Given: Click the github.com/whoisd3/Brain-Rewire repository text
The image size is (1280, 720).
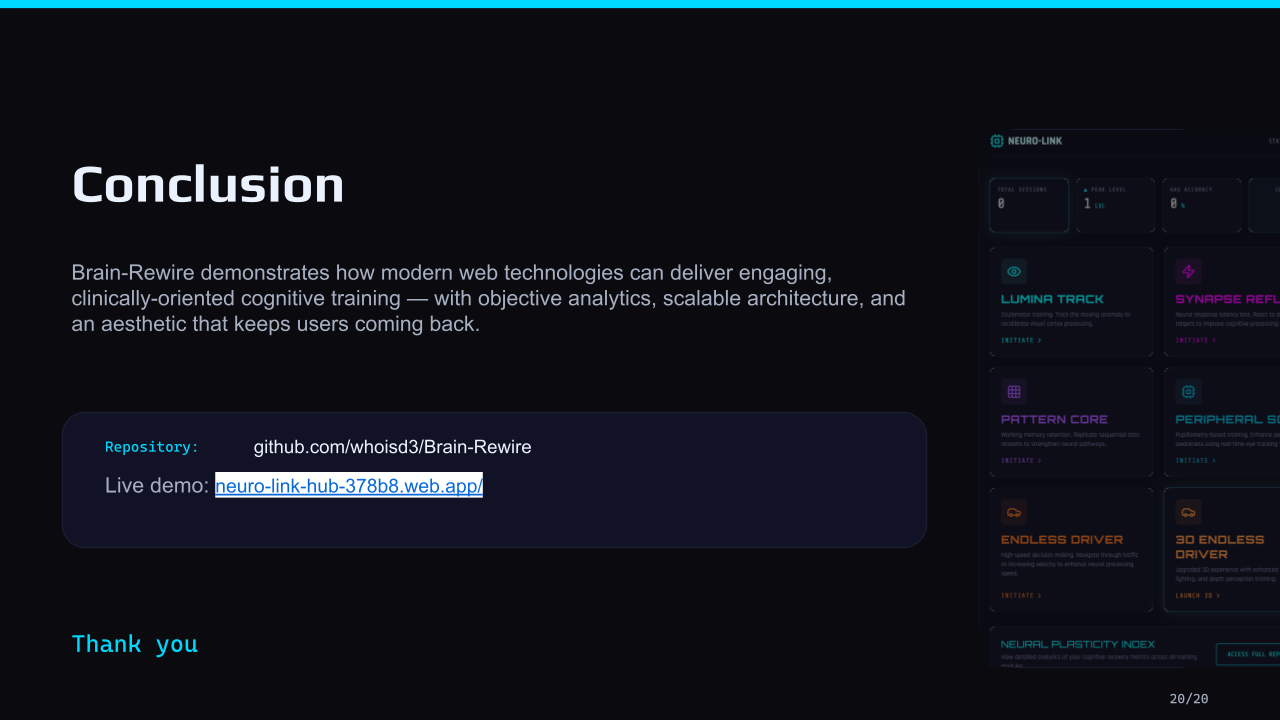Looking at the screenshot, I should pos(392,447).
